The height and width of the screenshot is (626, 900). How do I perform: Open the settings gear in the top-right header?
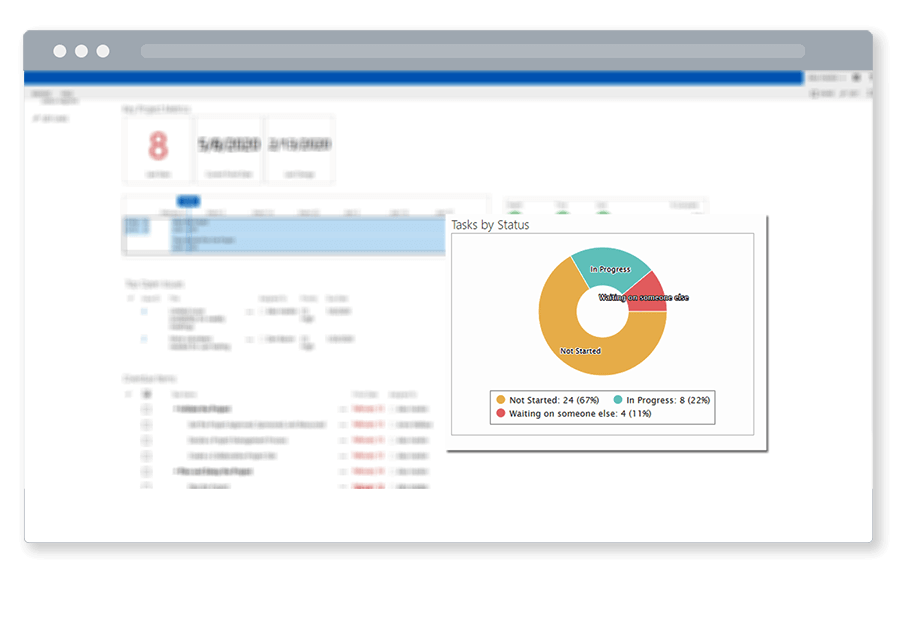[856, 78]
